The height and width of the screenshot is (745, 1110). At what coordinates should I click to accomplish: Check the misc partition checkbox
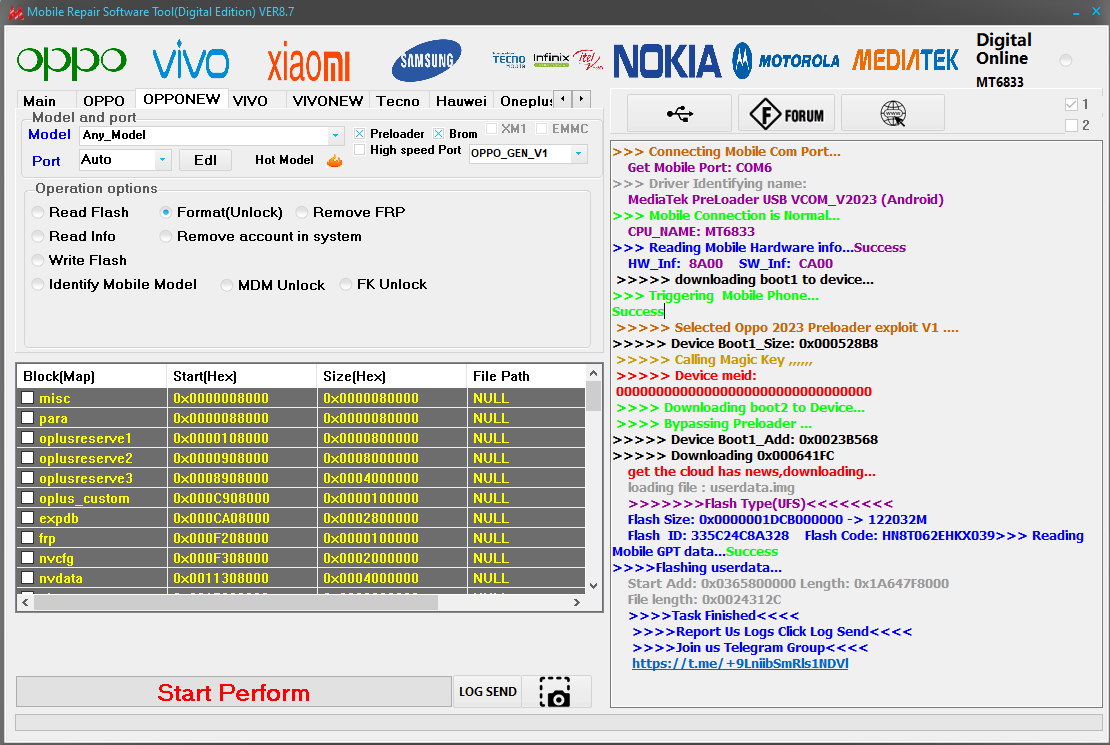[x=28, y=398]
